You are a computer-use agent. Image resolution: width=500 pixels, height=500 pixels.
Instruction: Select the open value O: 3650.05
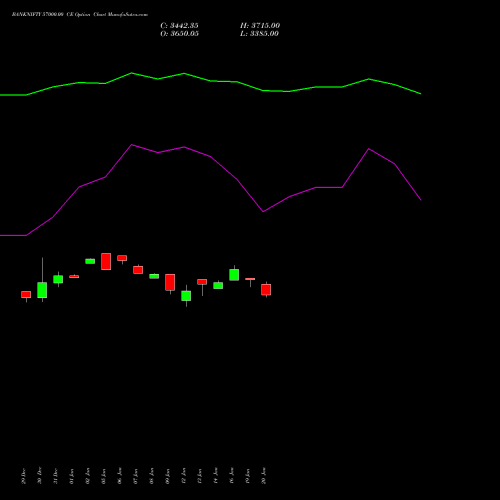179,34
